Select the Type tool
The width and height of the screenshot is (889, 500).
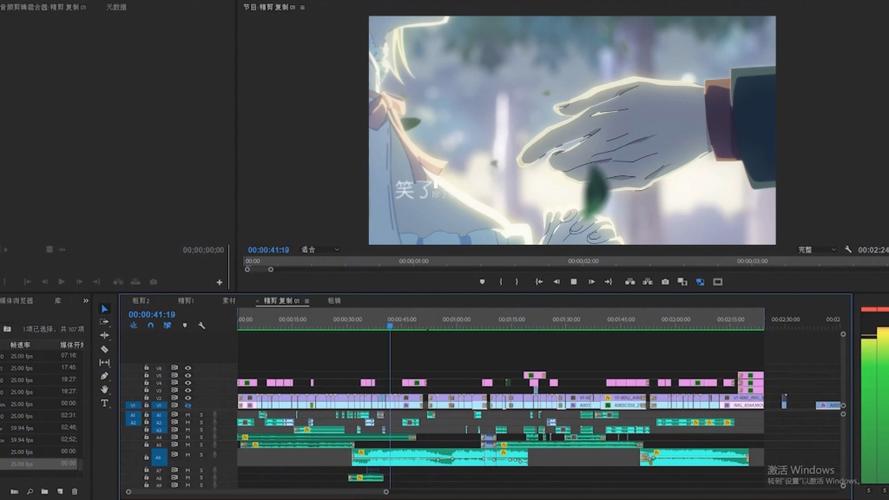pos(104,403)
